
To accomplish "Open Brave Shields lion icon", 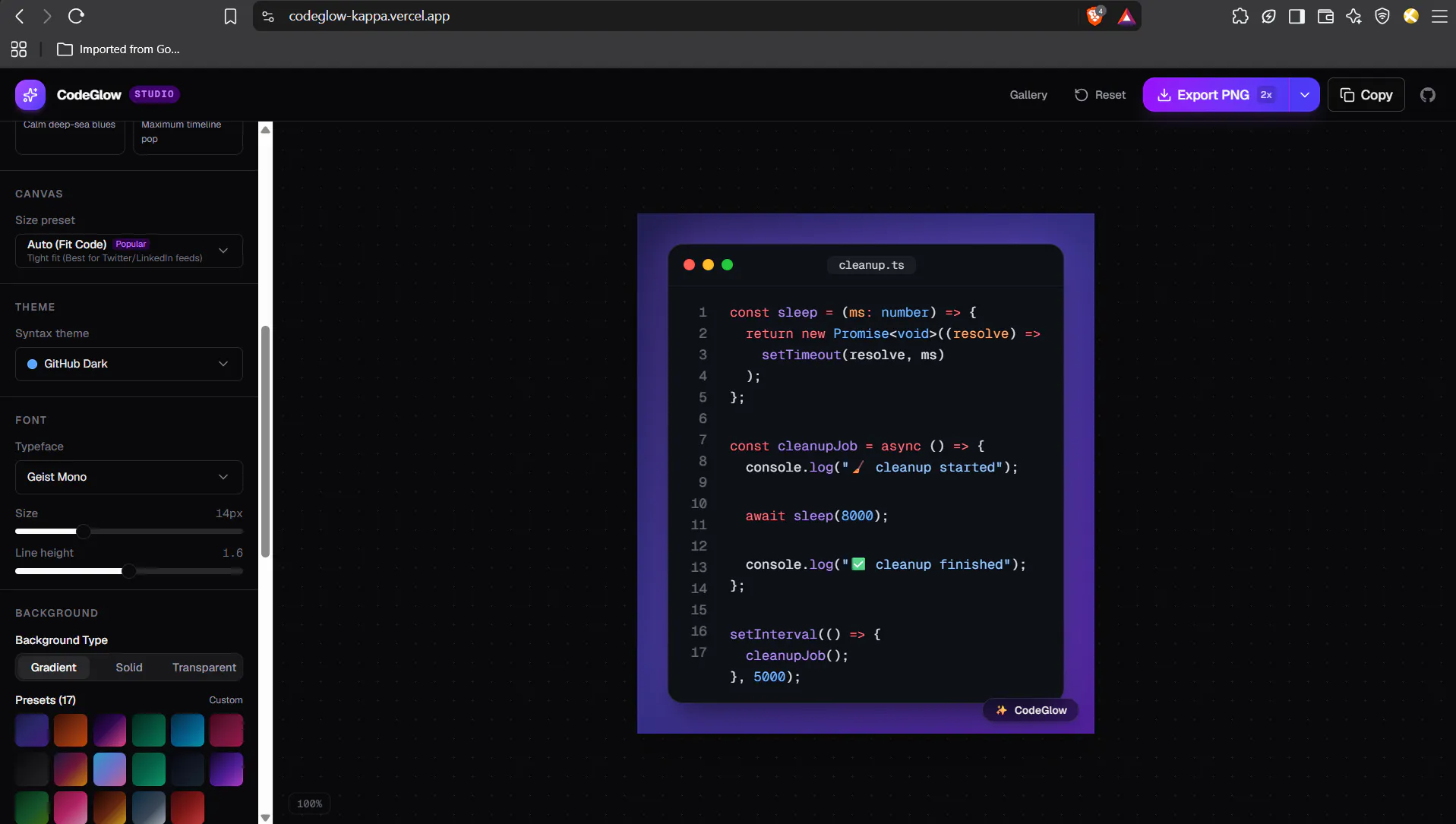I will tap(1094, 16).
